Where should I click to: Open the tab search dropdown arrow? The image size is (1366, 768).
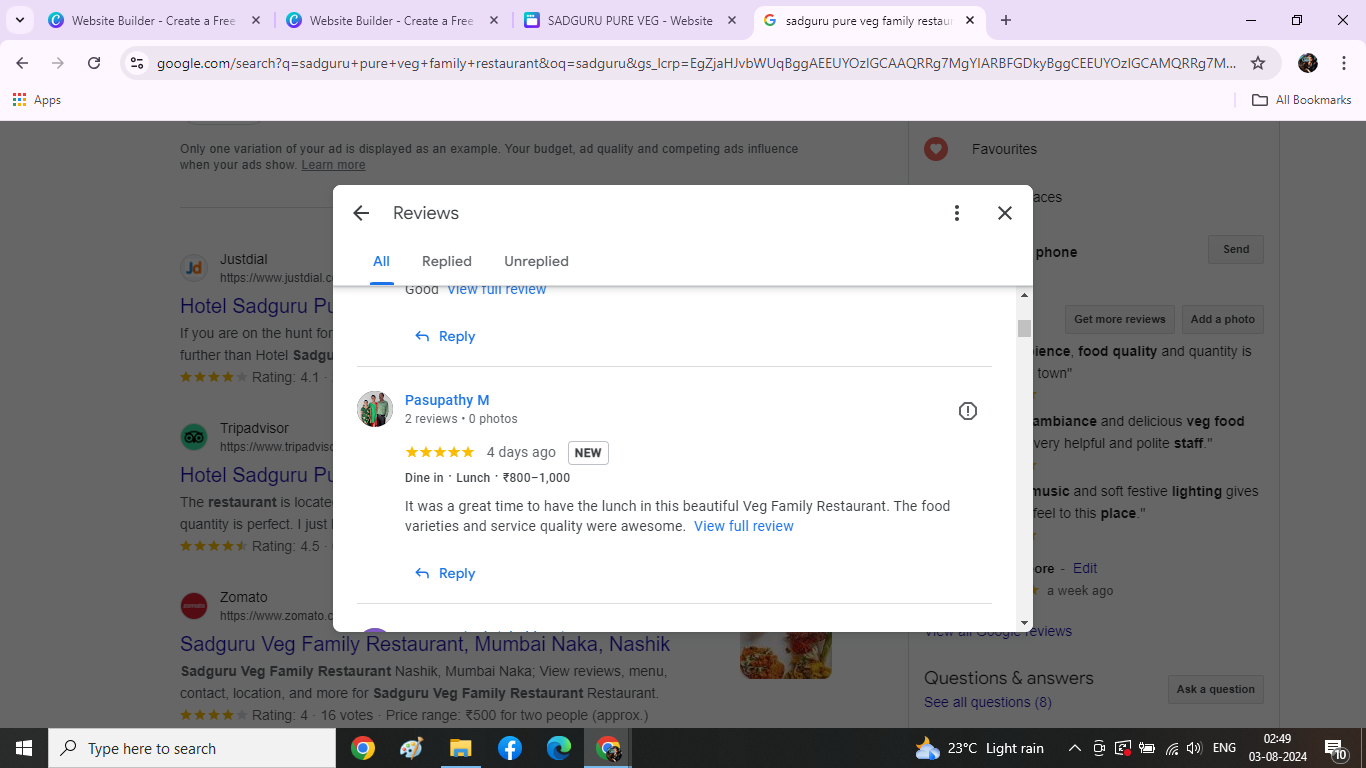coord(20,20)
